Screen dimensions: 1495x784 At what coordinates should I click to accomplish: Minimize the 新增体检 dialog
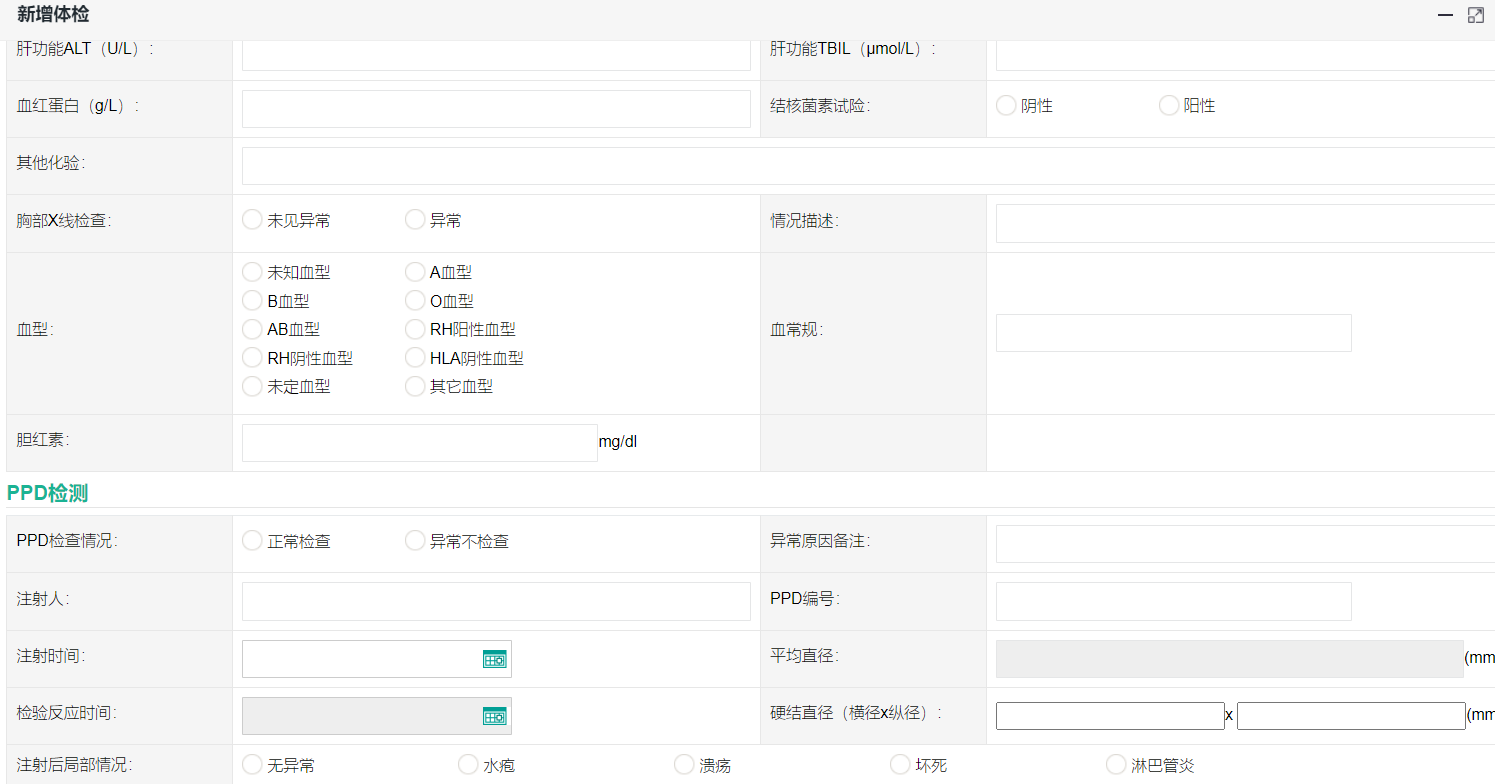click(x=1445, y=15)
